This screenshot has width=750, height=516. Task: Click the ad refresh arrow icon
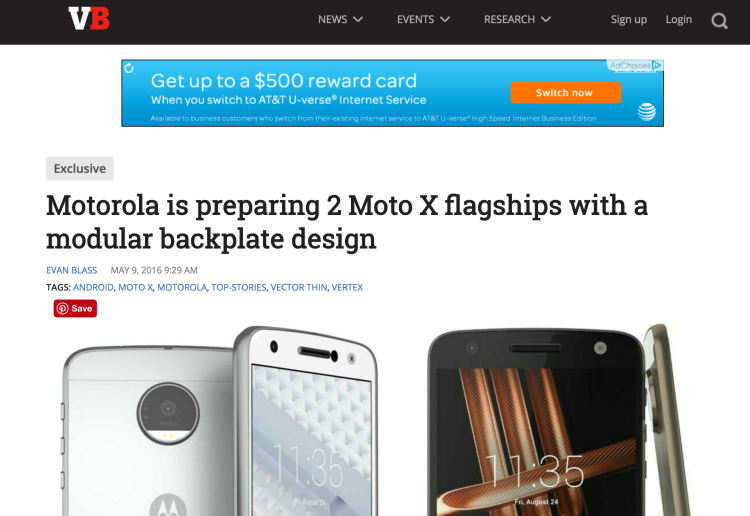[129, 68]
